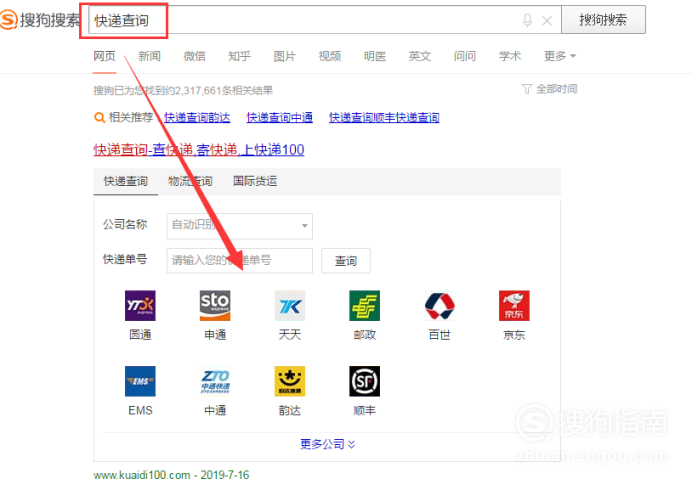Viewport: 692px width, 490px height.
Task: Click the 京东 text label
Action: [514, 335]
